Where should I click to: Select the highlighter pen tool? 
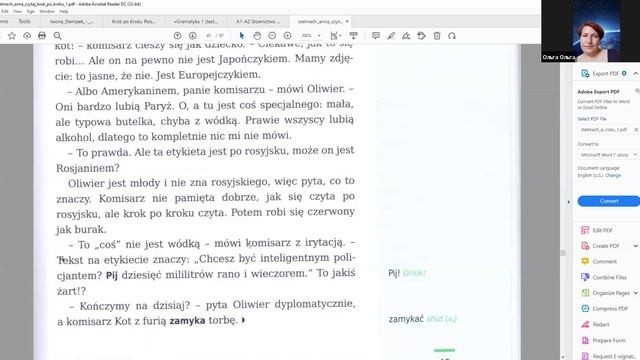[391, 36]
